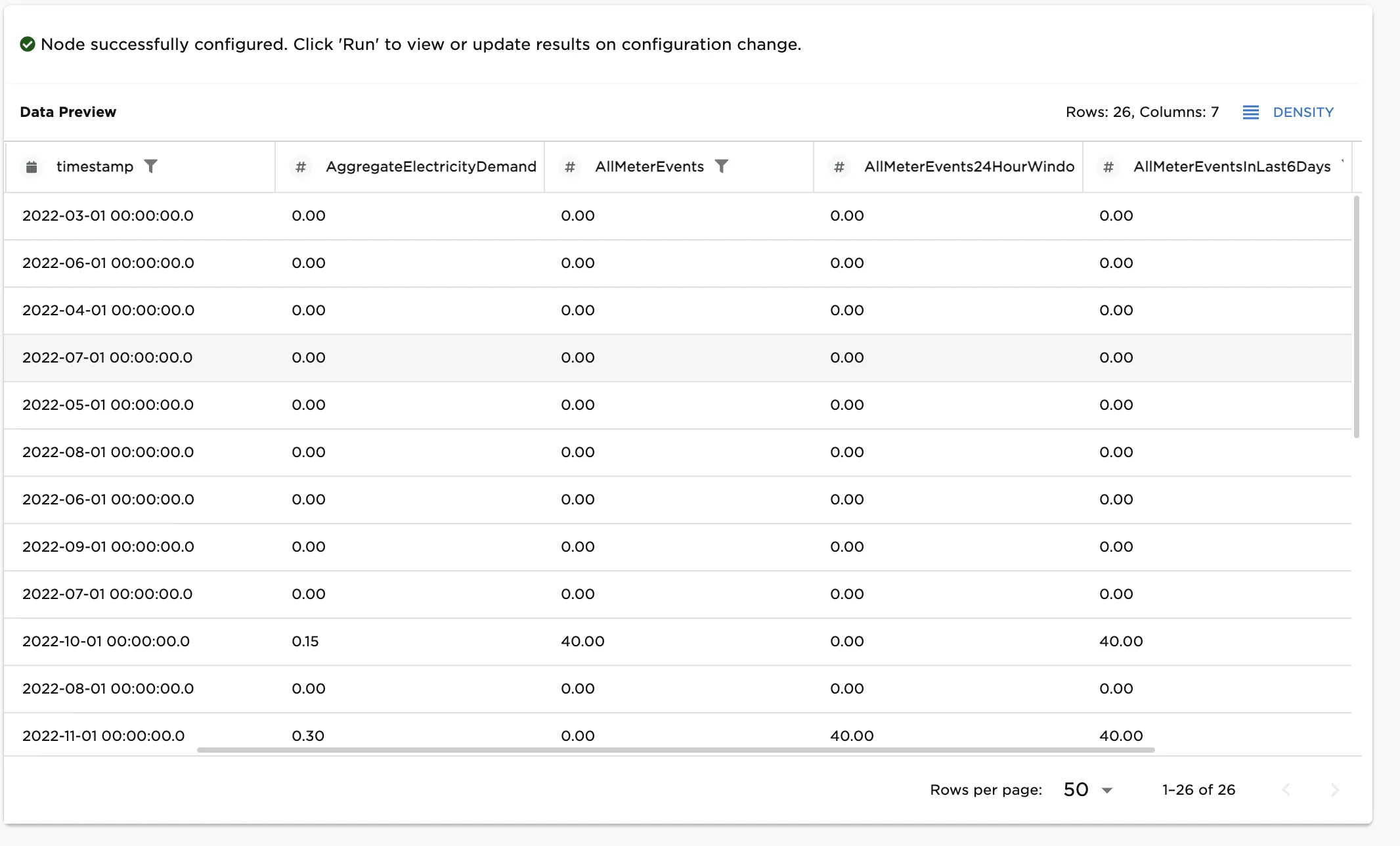Click the horizontal scrollbar under the table
This screenshot has width=1400, height=846.
[676, 749]
